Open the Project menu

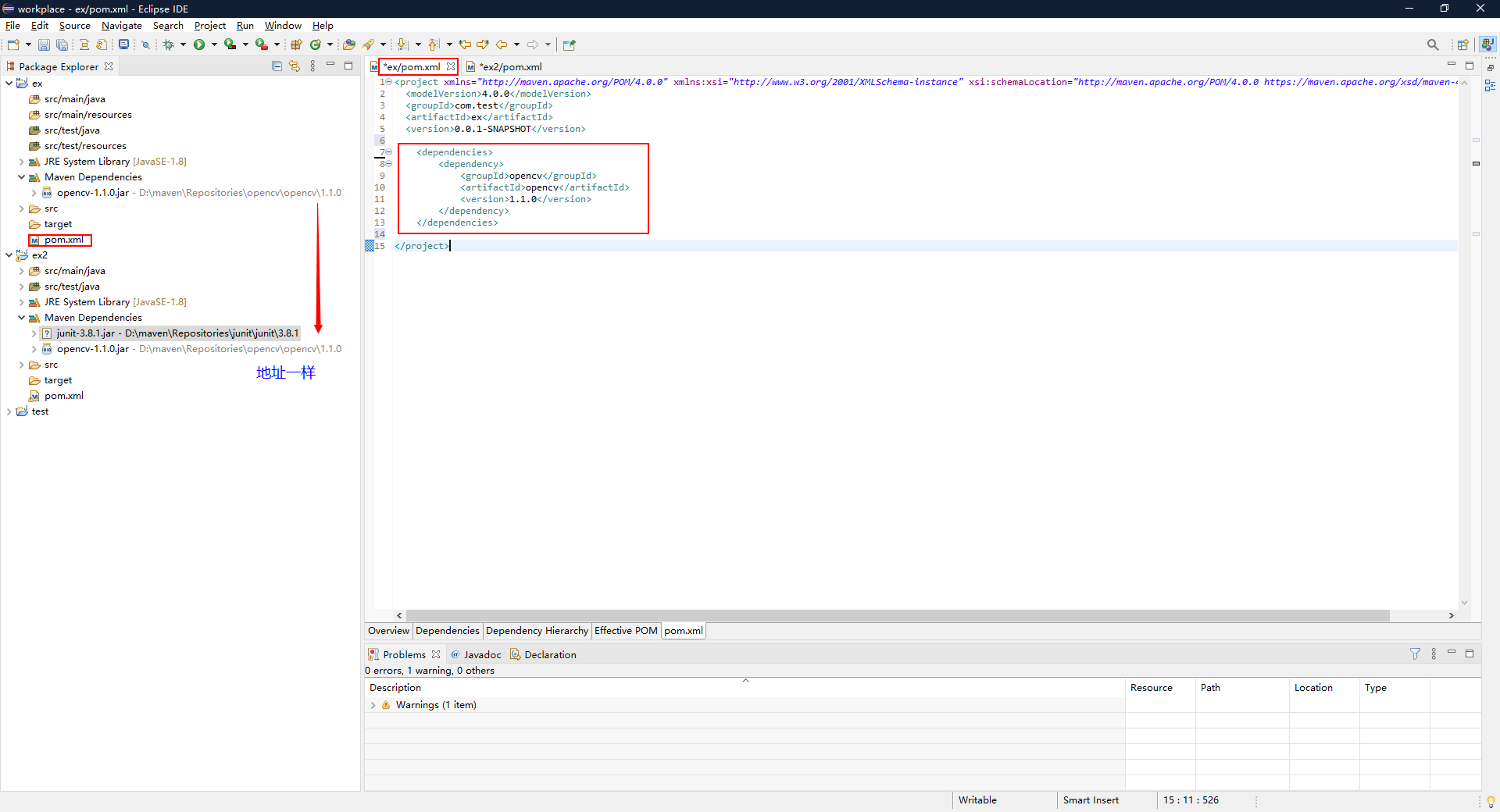pyautogui.click(x=209, y=26)
